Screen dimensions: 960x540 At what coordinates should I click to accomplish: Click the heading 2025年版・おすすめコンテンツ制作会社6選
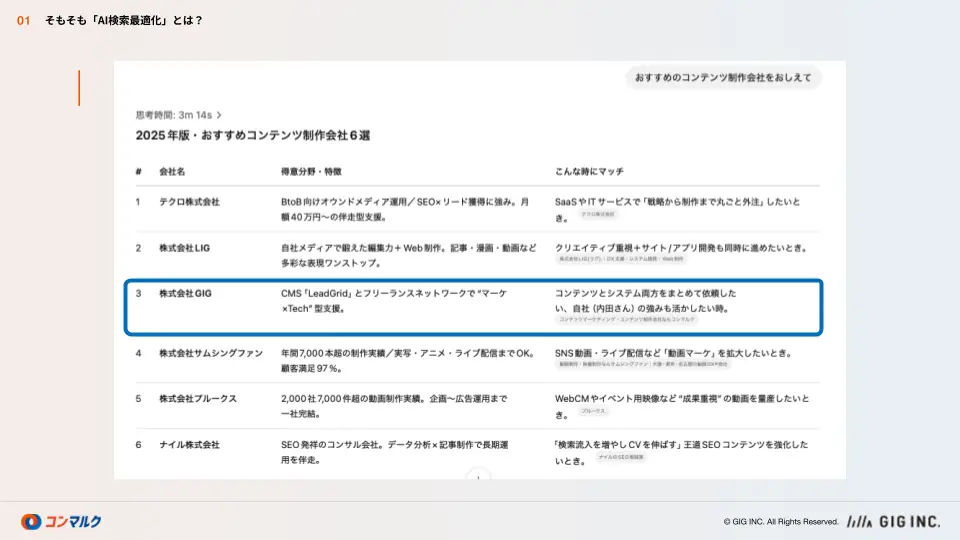253,135
